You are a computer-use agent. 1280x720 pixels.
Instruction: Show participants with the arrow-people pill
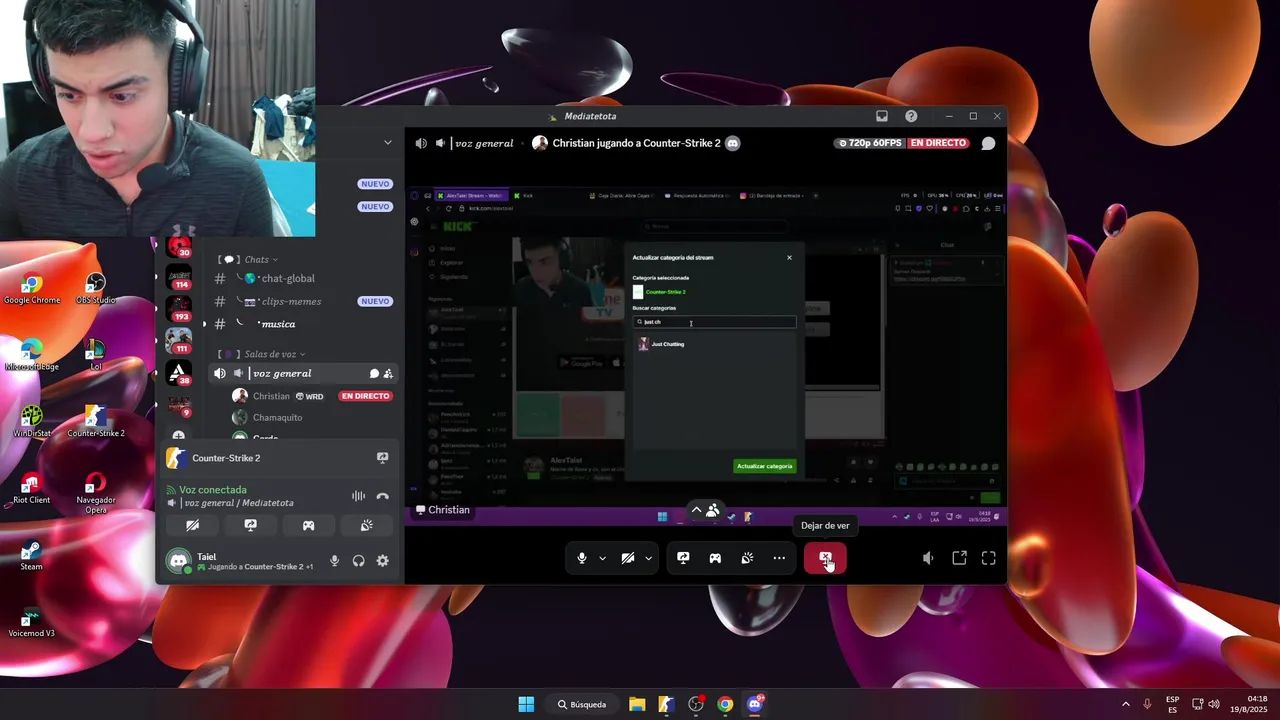click(705, 510)
